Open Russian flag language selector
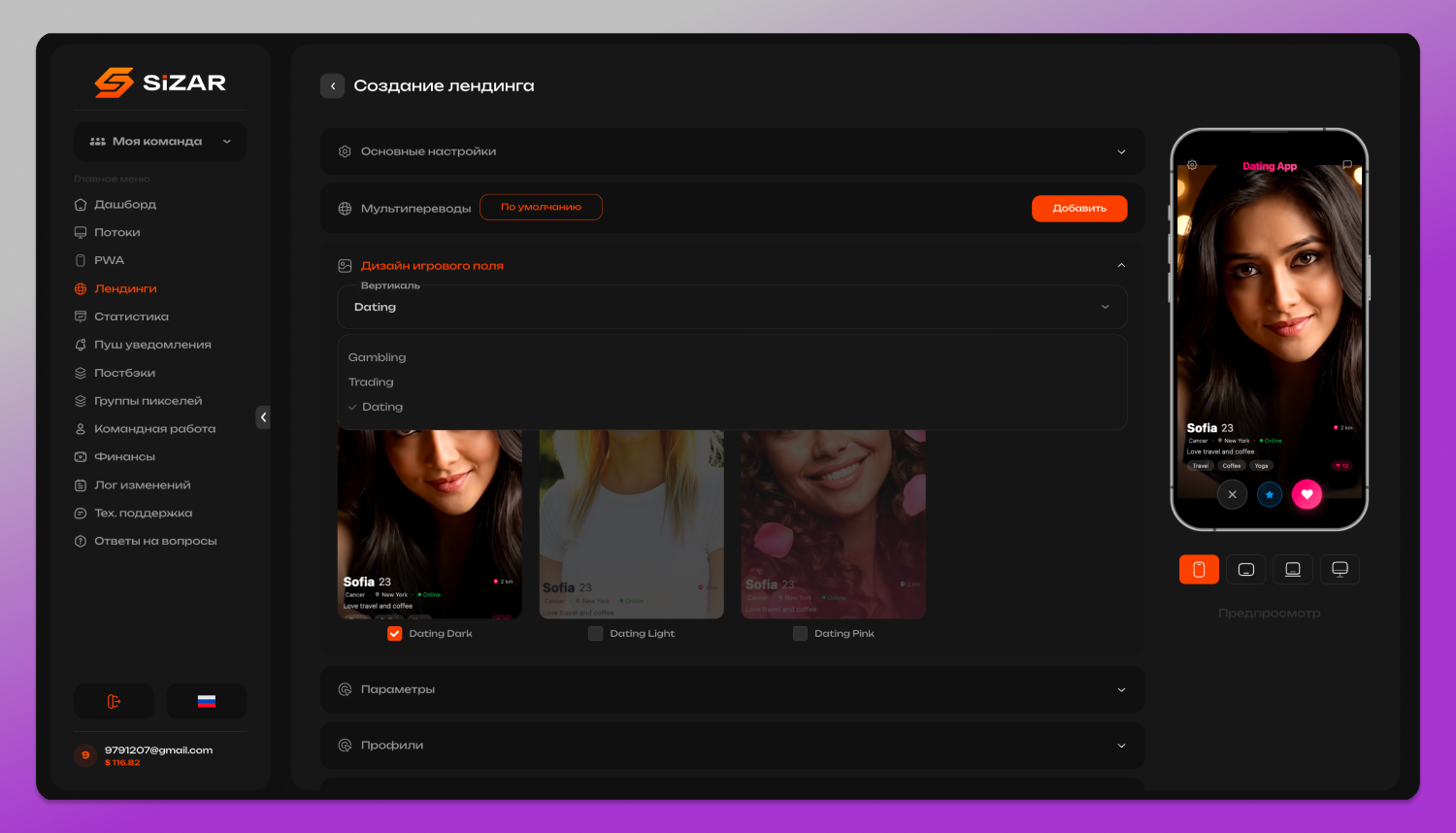 click(x=206, y=701)
